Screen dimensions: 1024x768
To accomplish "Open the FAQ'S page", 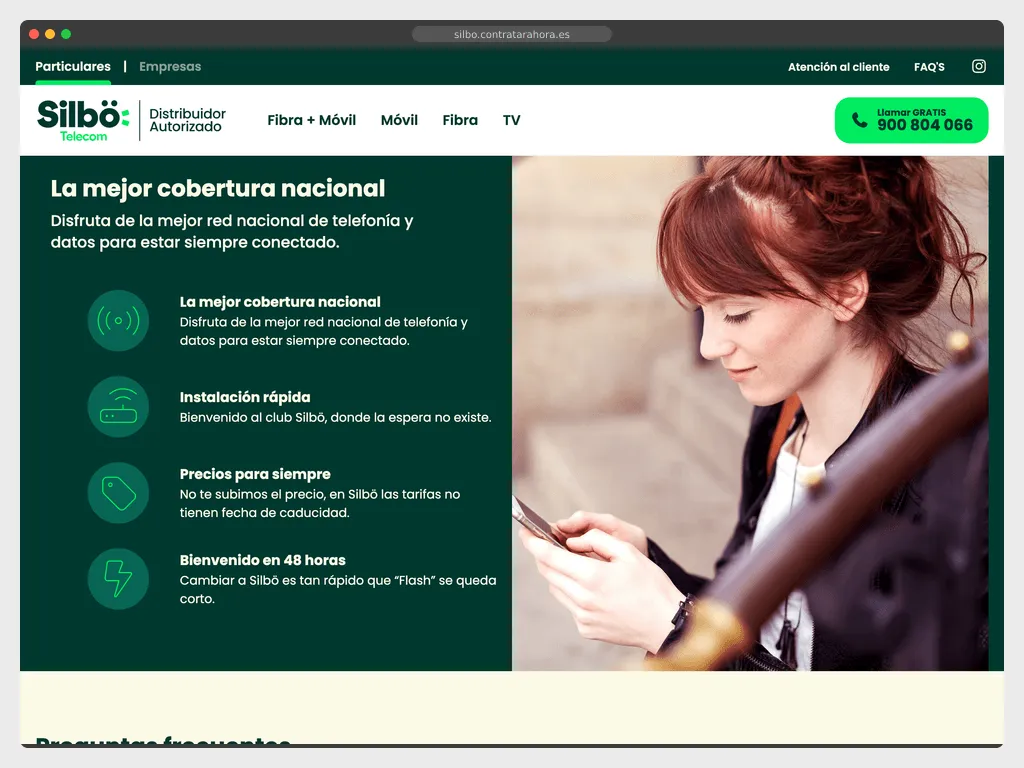I will point(929,66).
